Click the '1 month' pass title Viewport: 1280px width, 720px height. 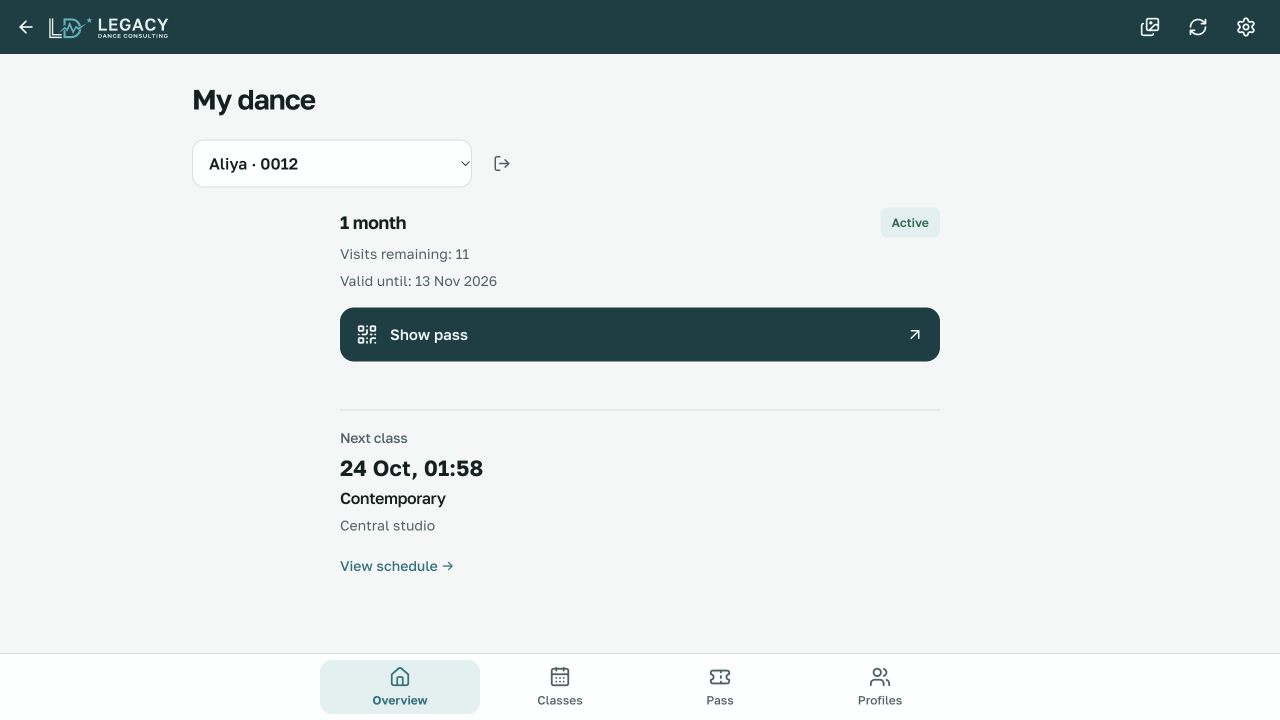373,223
